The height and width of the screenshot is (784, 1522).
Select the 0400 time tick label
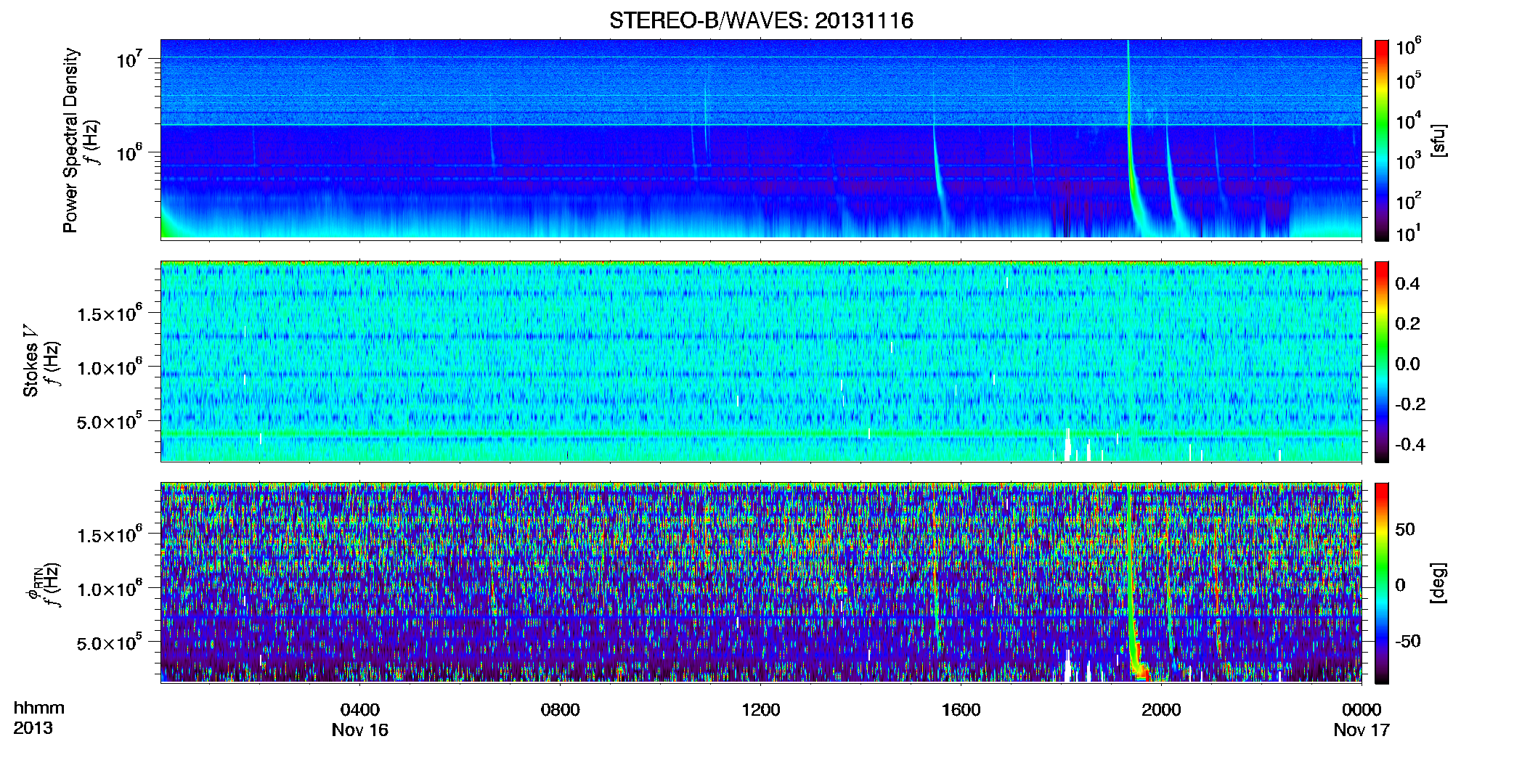pos(360,709)
